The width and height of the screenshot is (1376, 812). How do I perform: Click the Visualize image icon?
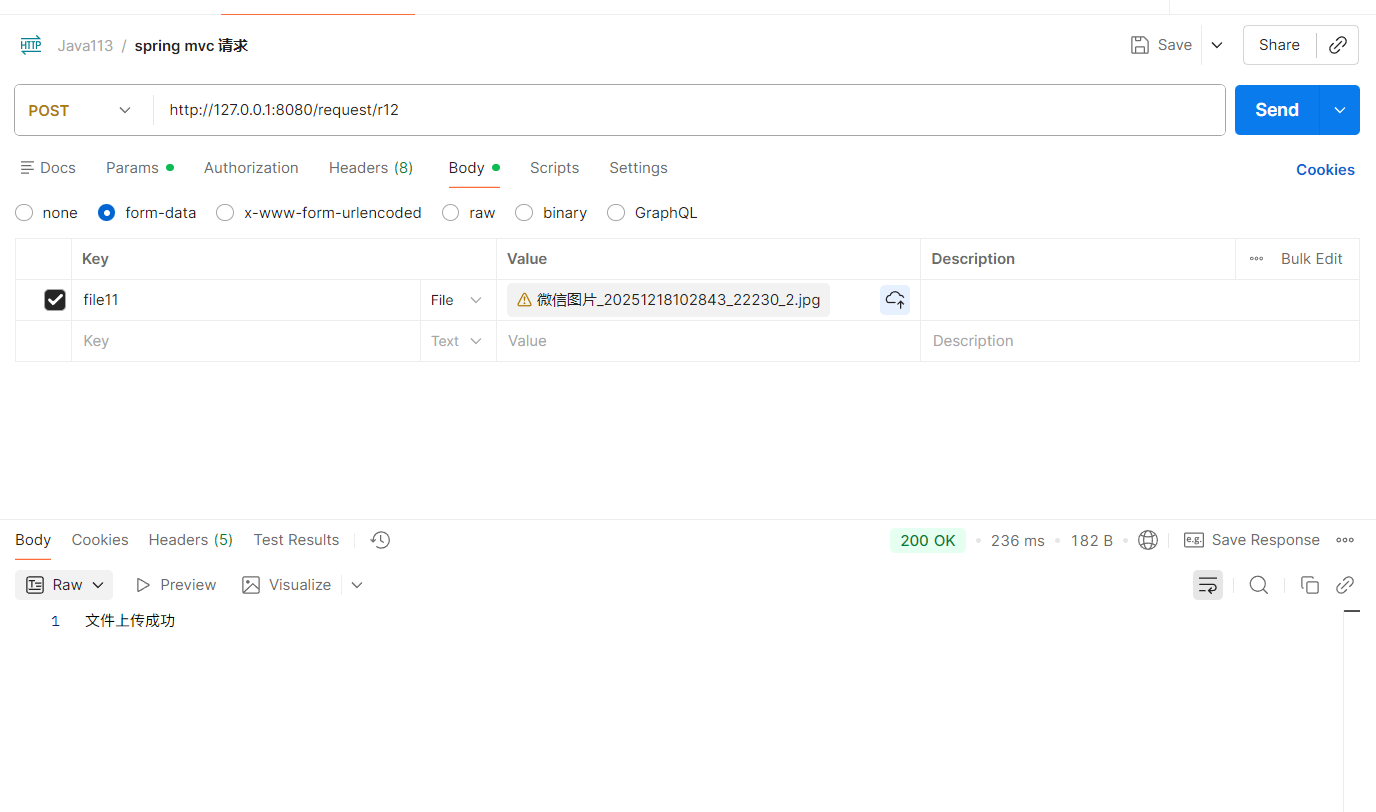[x=251, y=585]
